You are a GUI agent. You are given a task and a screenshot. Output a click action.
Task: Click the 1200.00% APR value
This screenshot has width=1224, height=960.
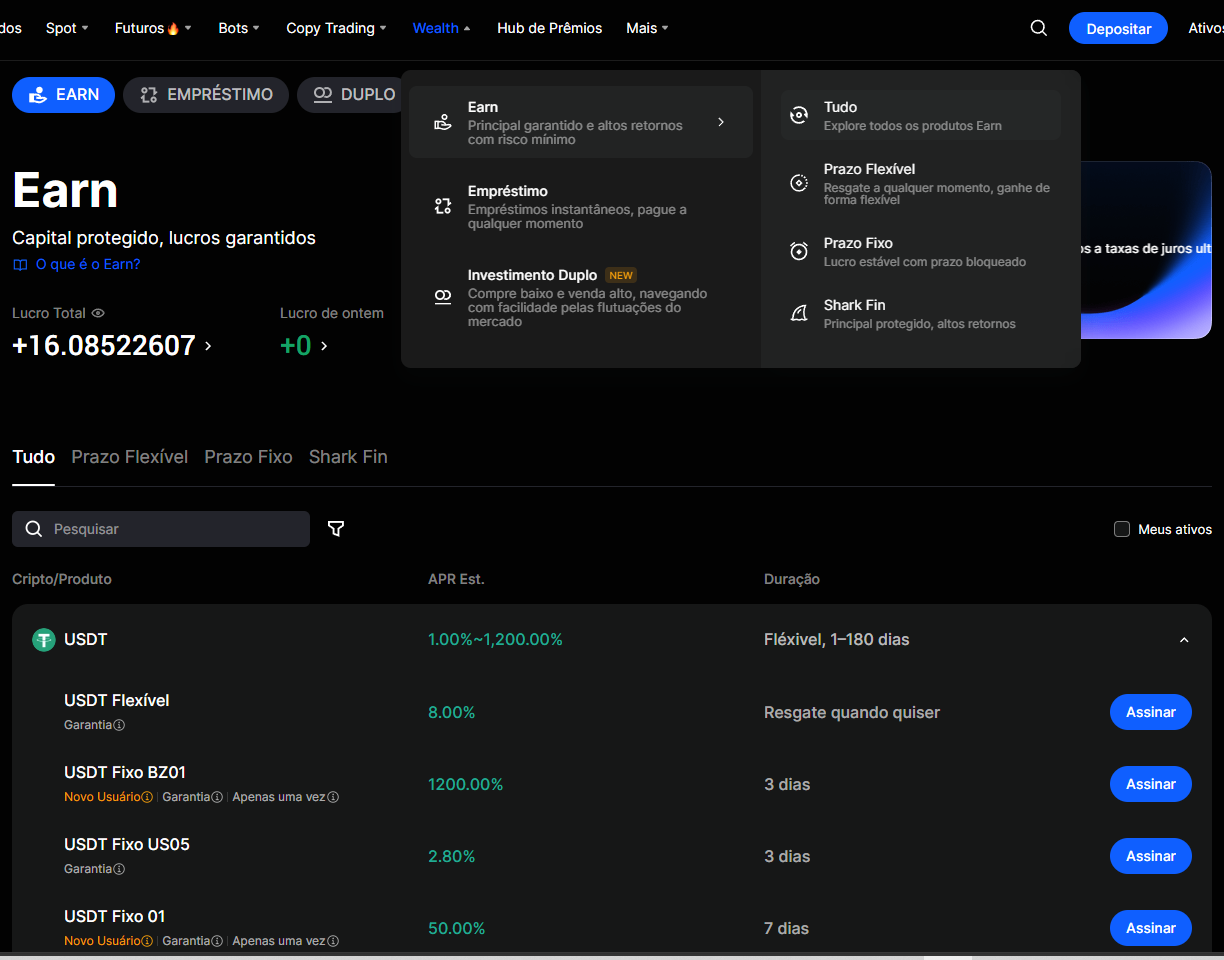pos(466,784)
